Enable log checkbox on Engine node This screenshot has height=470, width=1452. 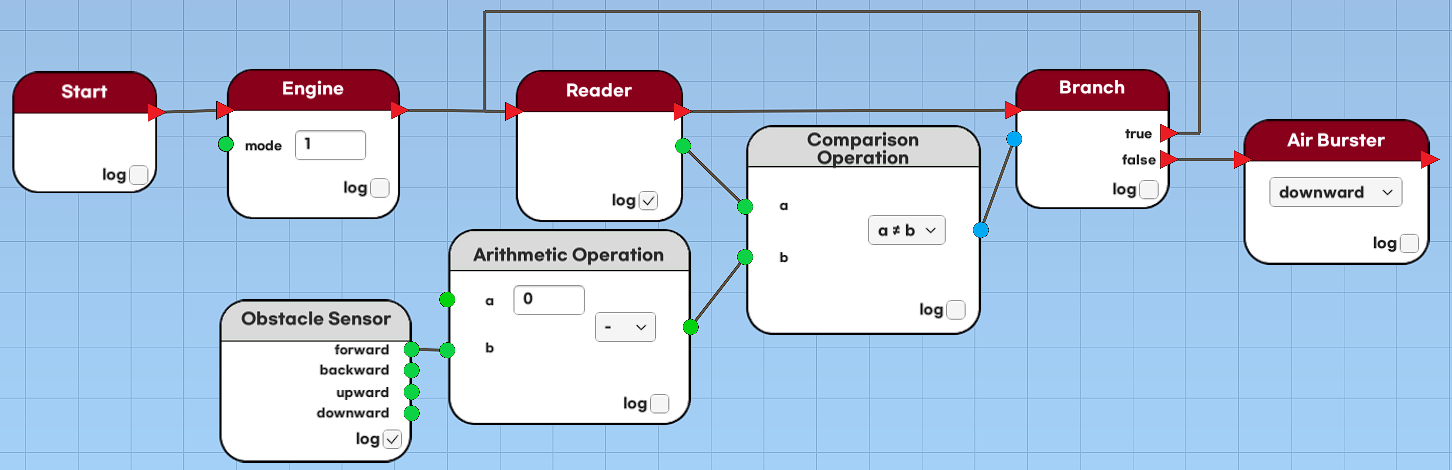tap(380, 188)
